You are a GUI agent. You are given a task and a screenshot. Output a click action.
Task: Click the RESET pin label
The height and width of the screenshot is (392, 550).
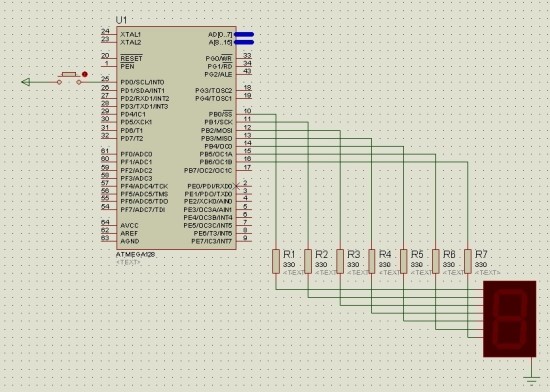pos(131,59)
